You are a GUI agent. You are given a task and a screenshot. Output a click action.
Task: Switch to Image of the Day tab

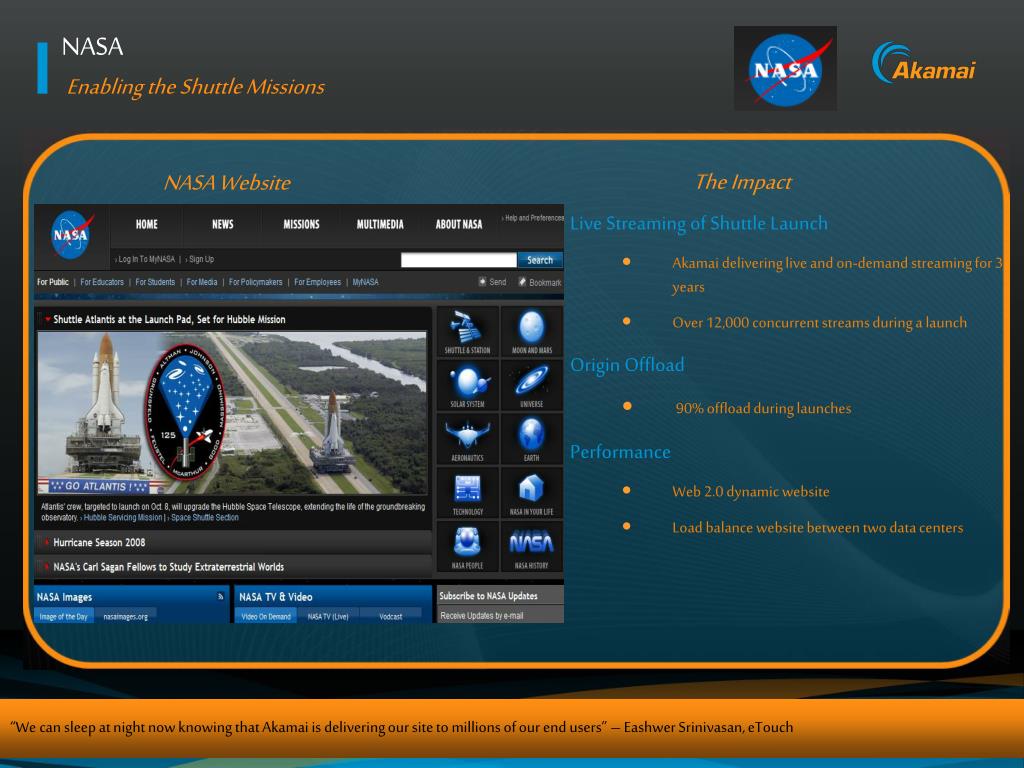click(63, 616)
